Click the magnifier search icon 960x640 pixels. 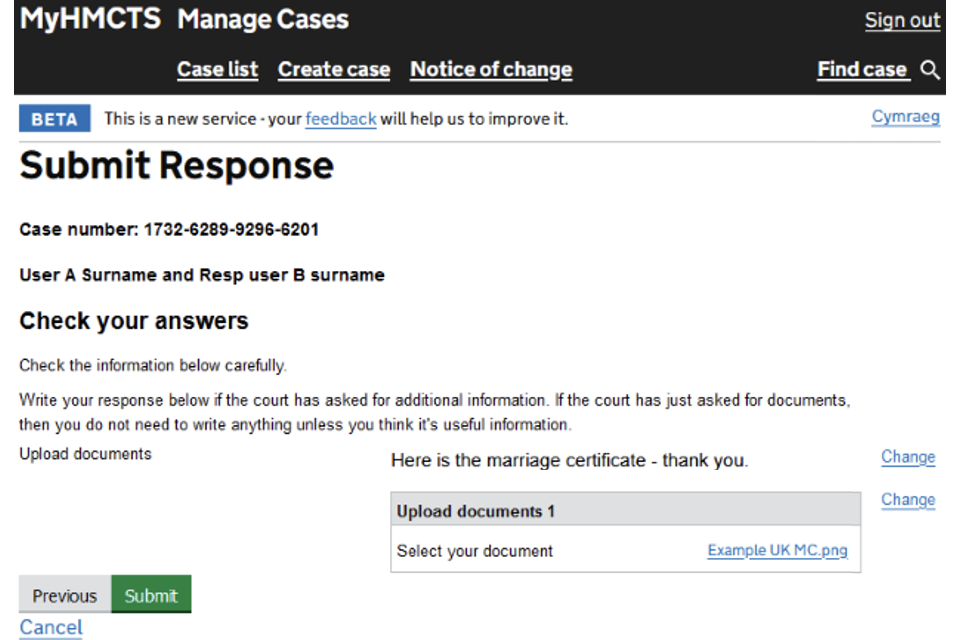[x=930, y=70]
